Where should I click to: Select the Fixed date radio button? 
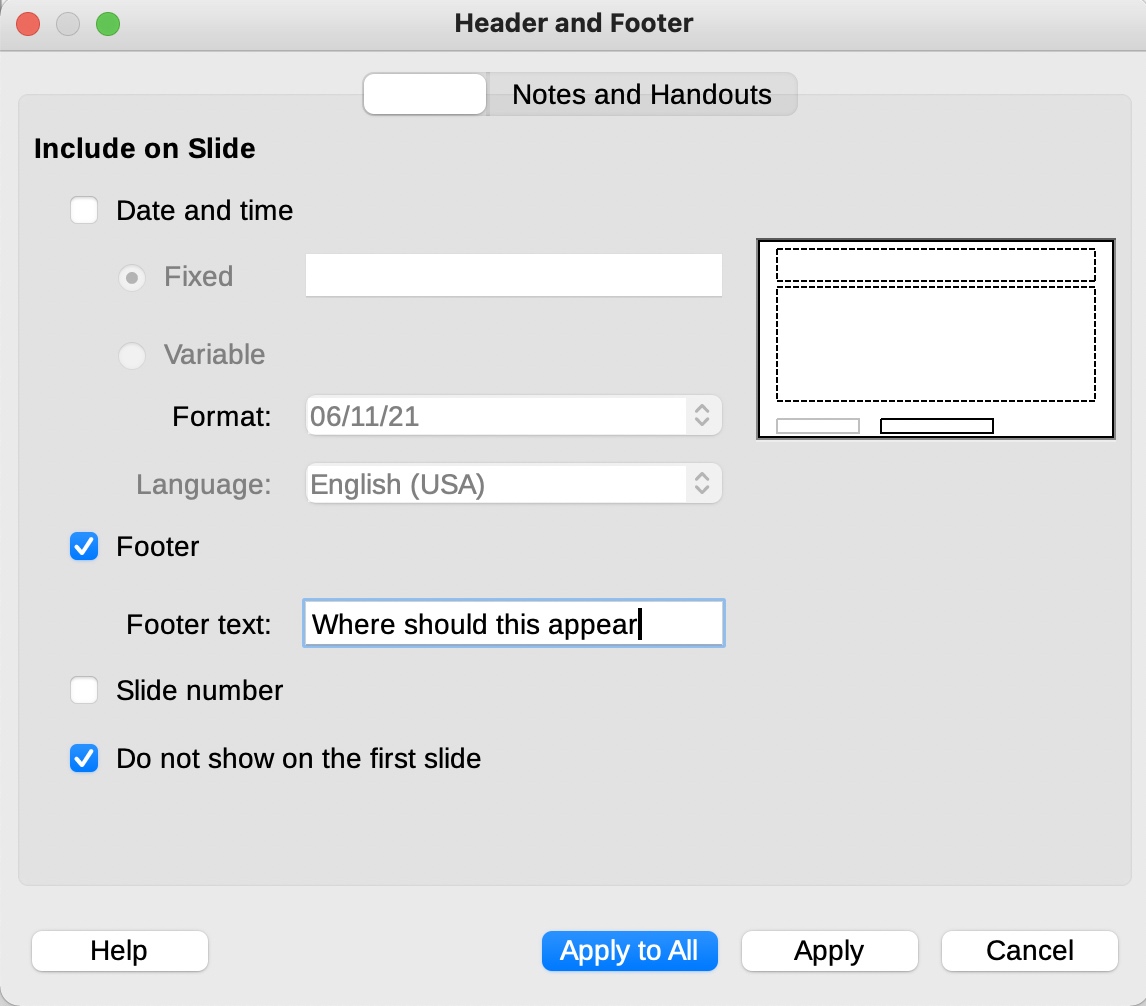pyautogui.click(x=131, y=277)
